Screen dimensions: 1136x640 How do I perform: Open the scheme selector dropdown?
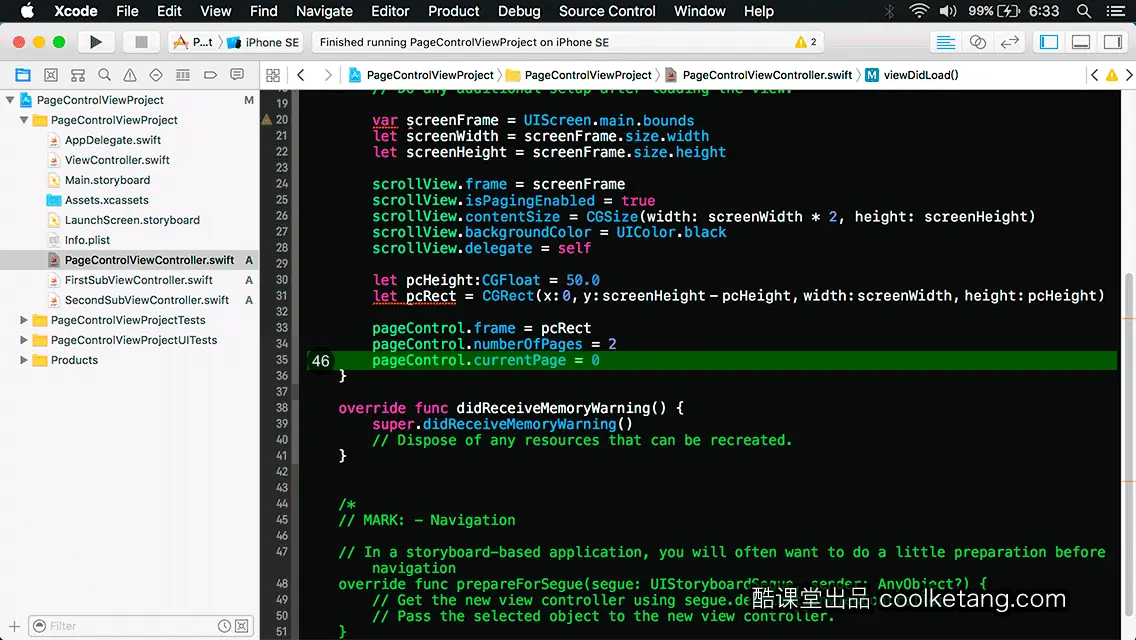tap(194, 42)
